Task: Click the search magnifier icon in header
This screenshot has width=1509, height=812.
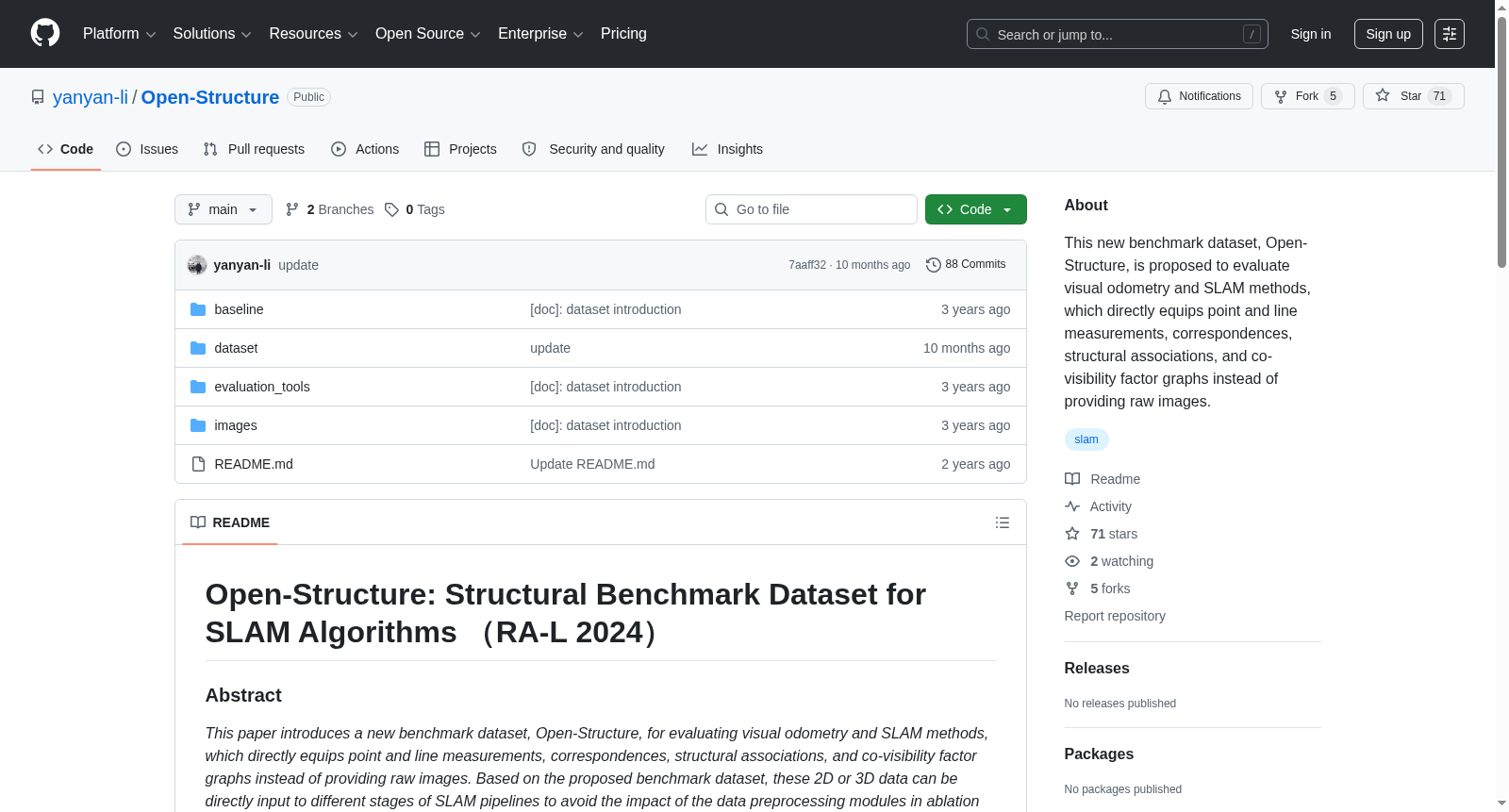Action: tap(983, 34)
